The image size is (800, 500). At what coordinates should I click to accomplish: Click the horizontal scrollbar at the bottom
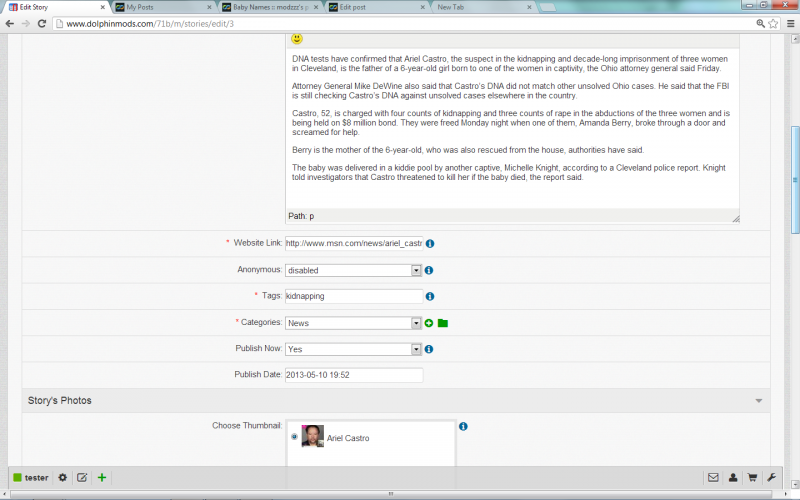[x=391, y=494]
